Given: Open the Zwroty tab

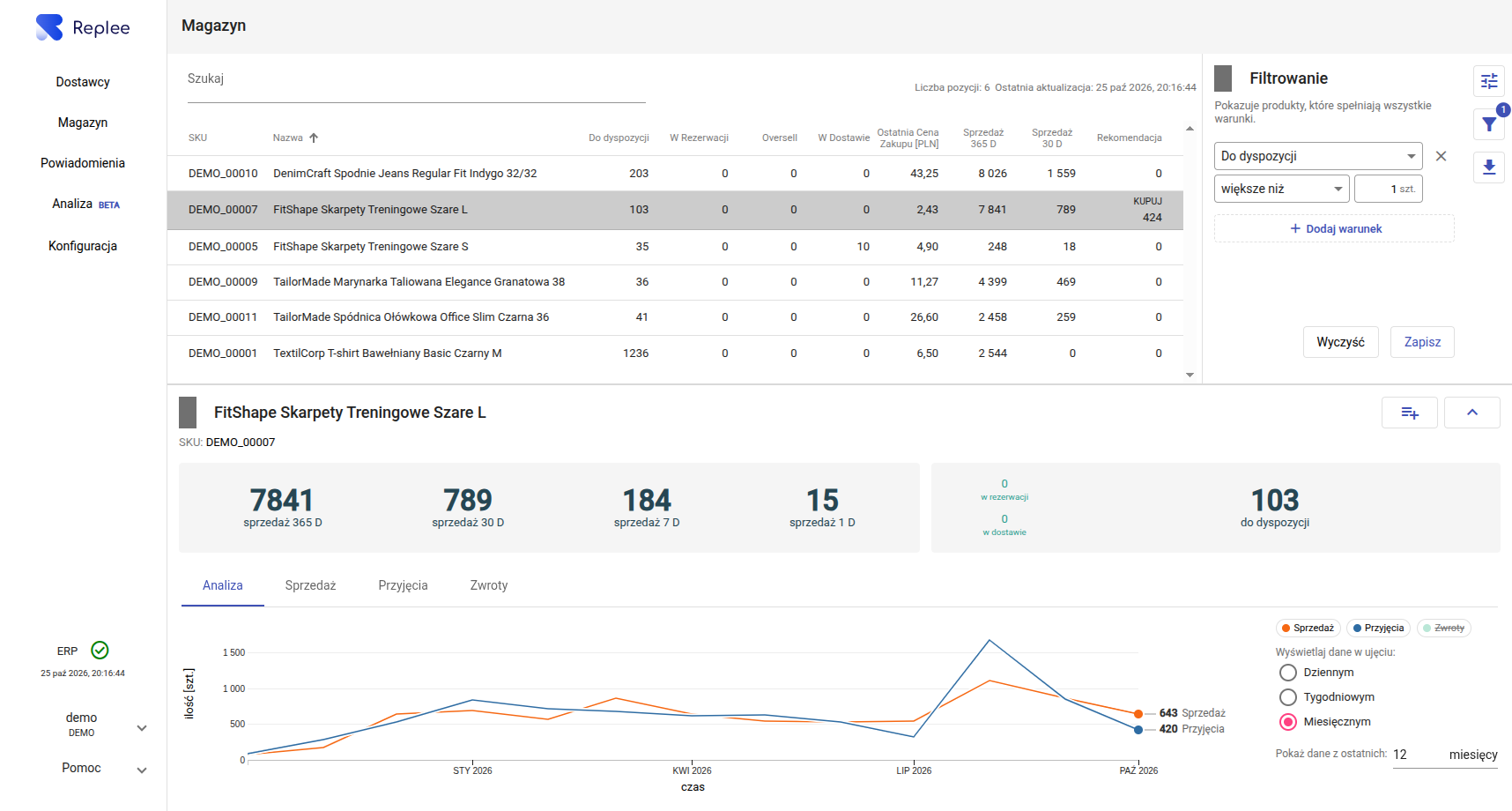Looking at the screenshot, I should tap(489, 585).
